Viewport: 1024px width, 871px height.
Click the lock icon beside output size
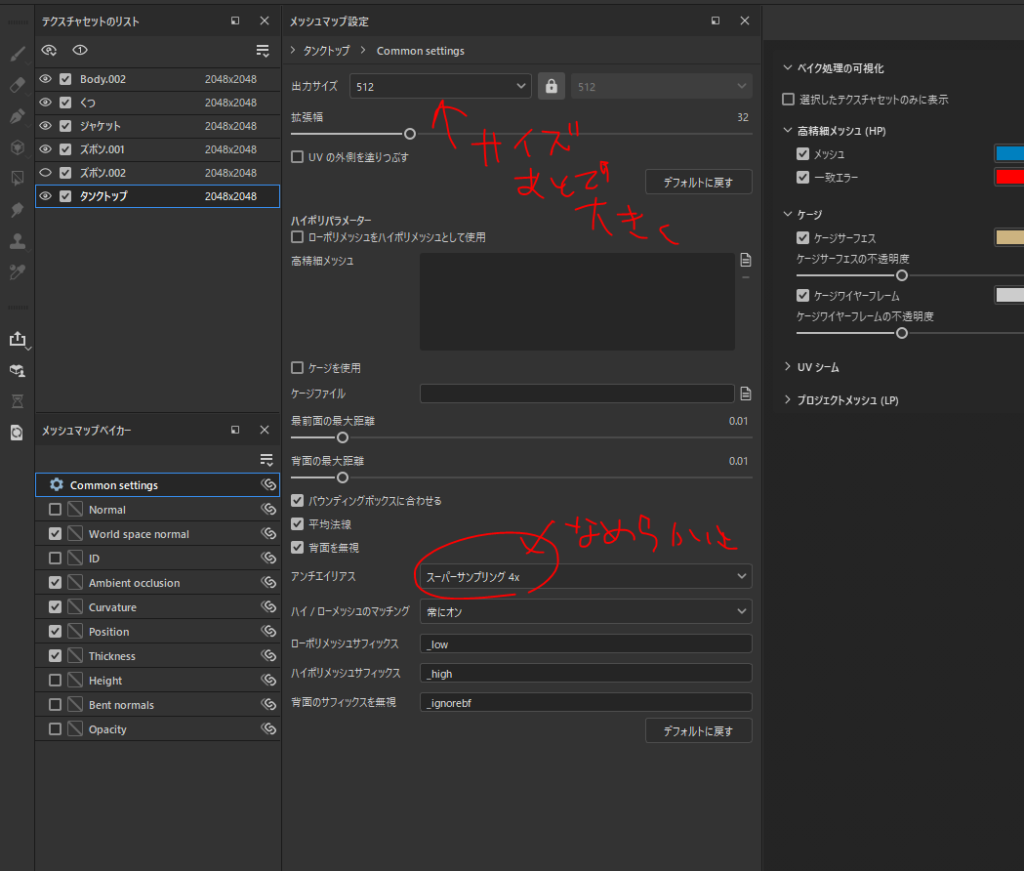coord(551,86)
